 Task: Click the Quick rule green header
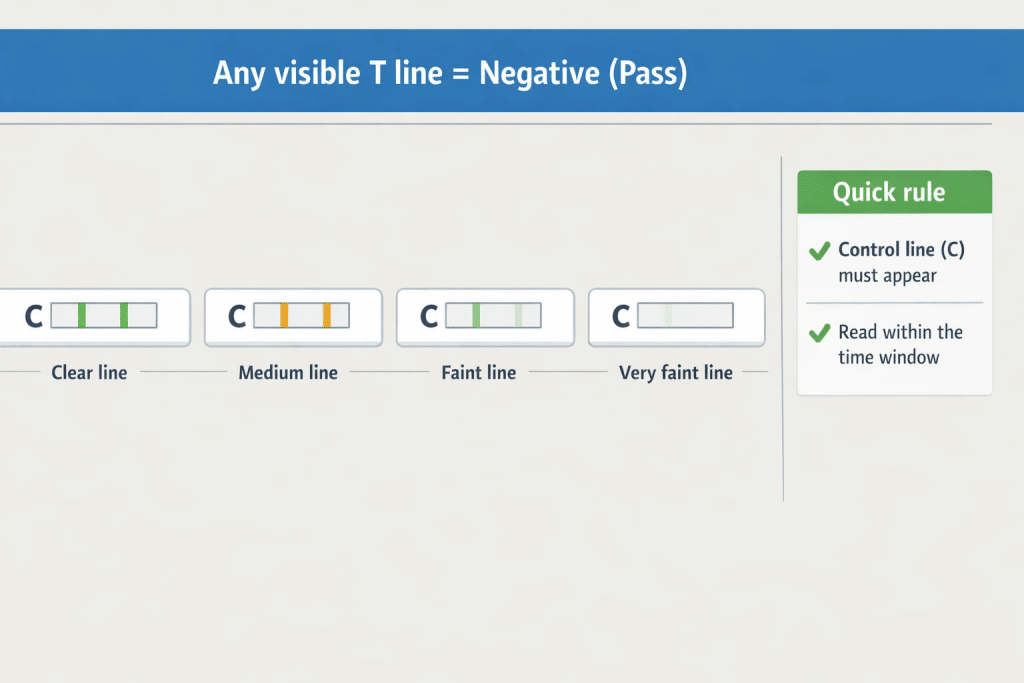(894, 192)
